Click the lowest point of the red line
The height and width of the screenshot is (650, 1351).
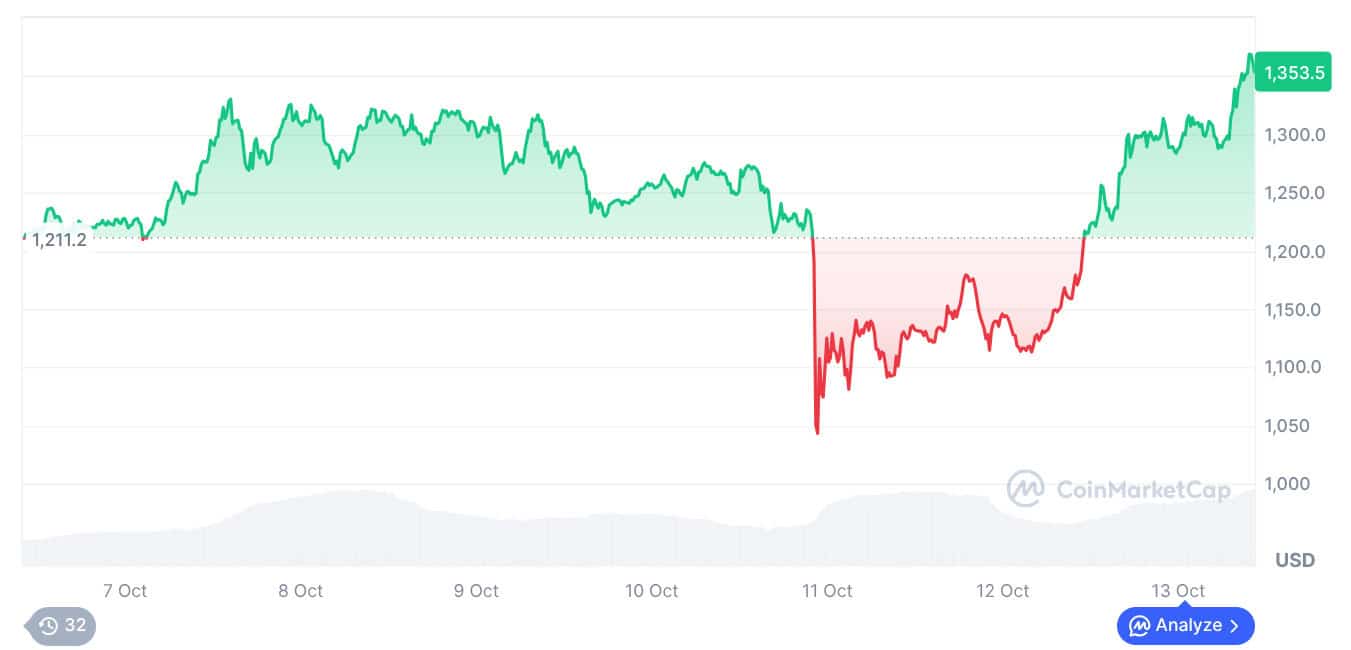click(x=818, y=432)
